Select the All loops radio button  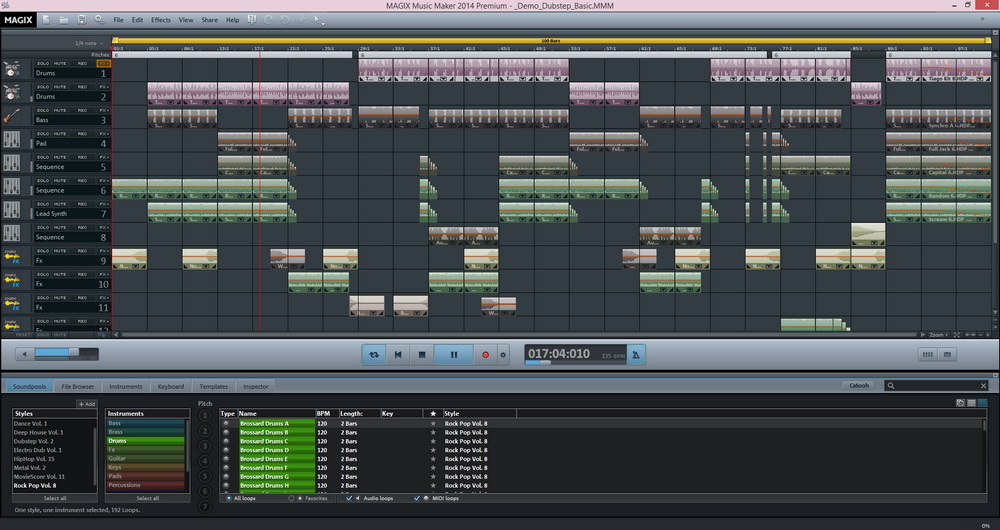pos(229,498)
